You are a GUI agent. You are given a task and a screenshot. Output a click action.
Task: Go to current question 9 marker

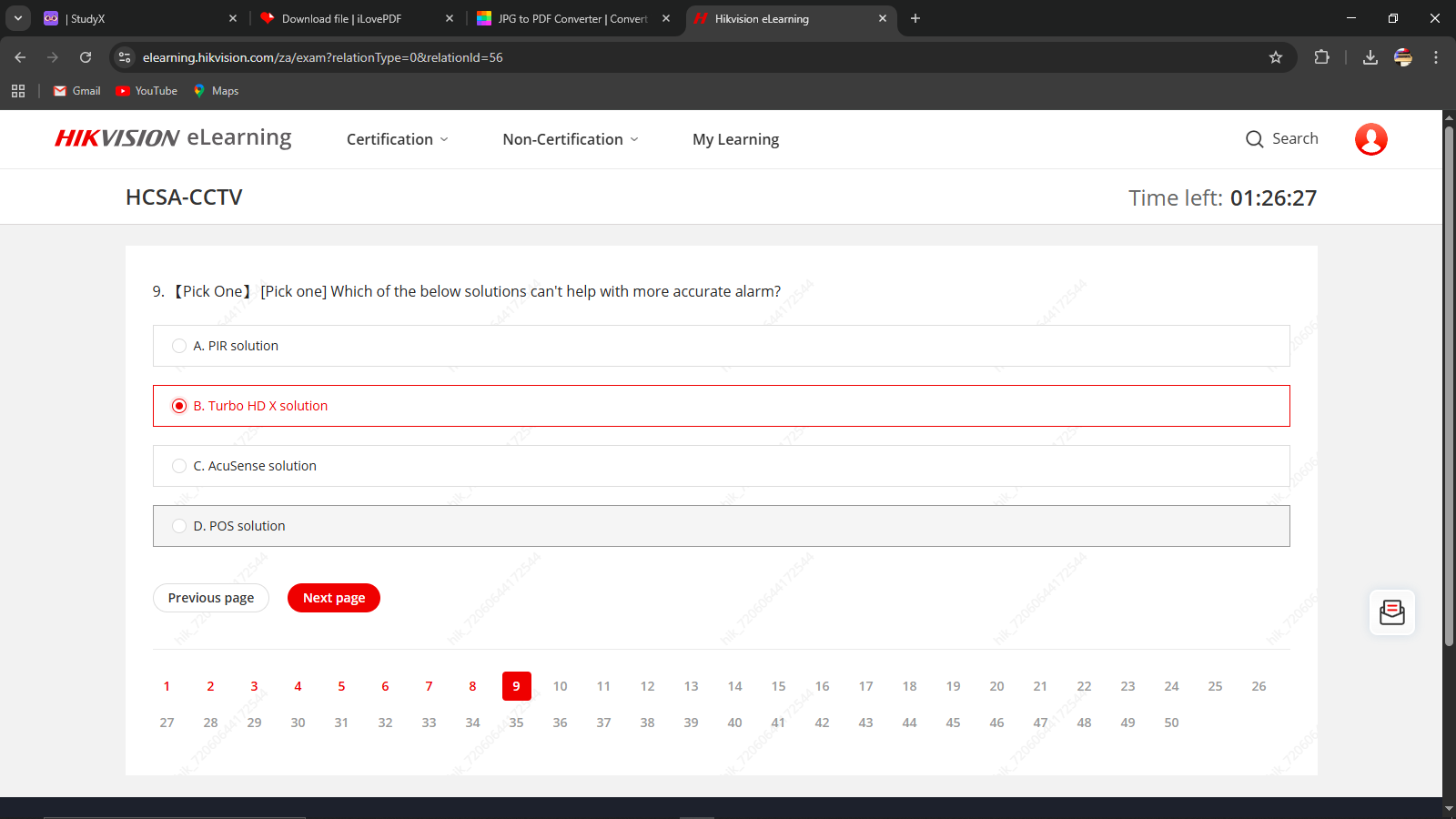point(516,686)
